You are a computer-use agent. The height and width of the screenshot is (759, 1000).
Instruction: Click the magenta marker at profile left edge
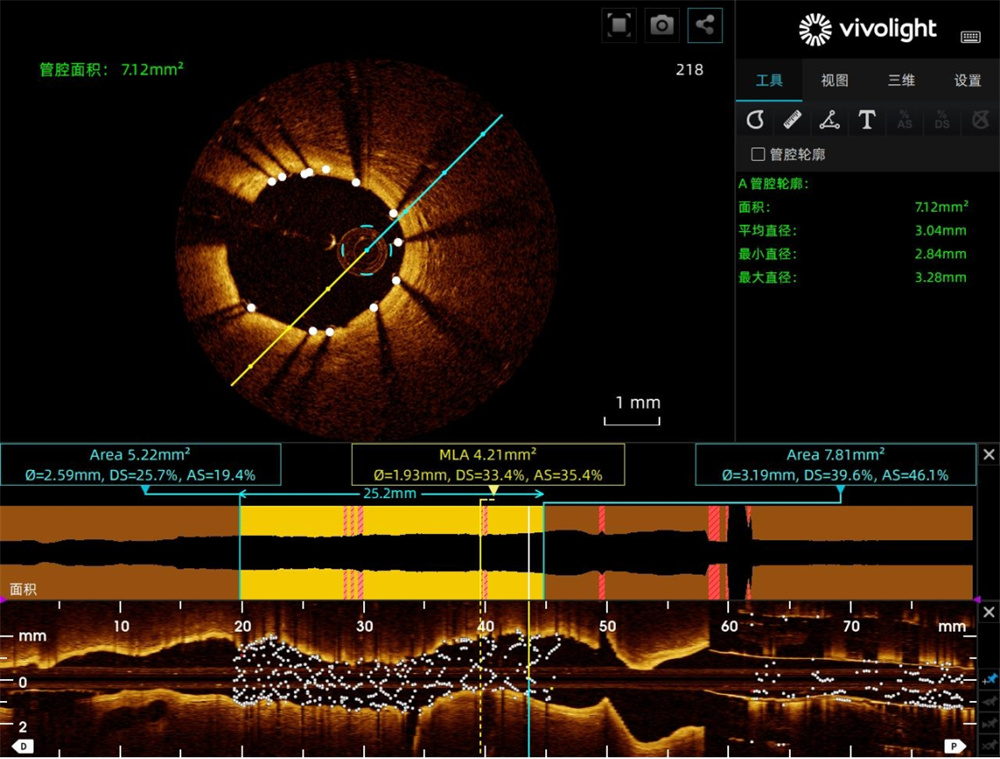click(x=3, y=600)
